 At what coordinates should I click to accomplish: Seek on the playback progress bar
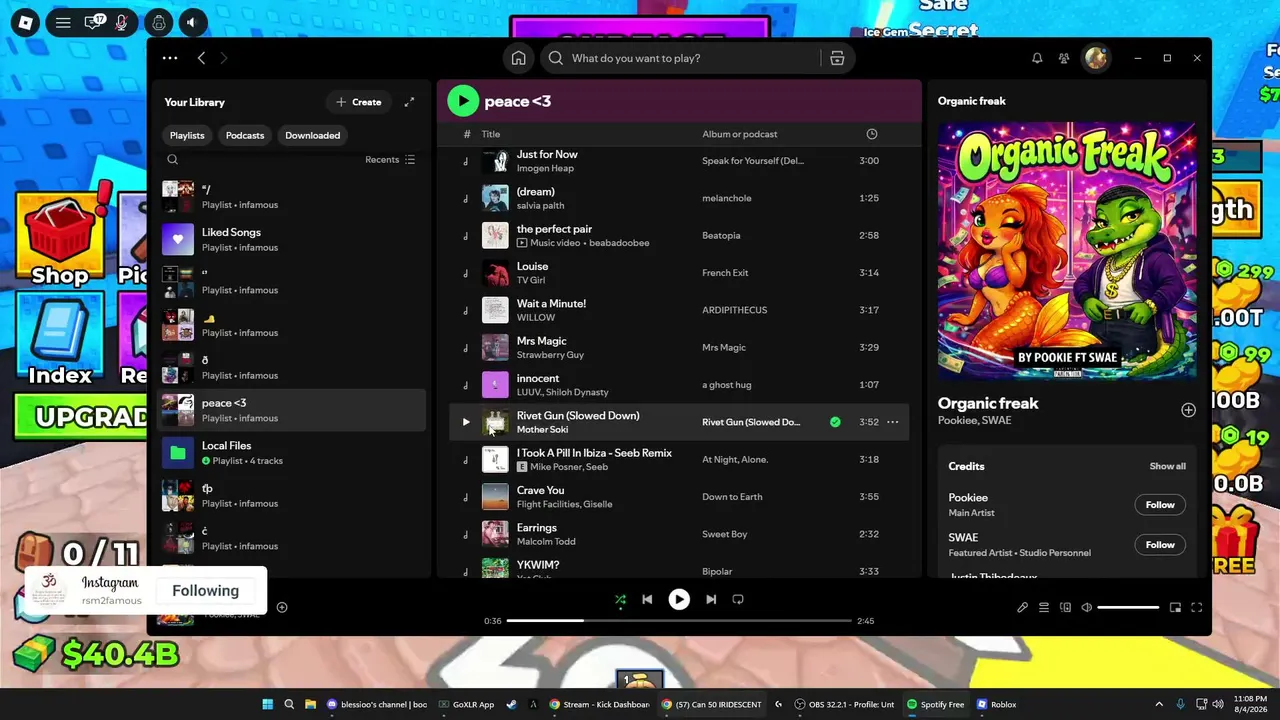[x=679, y=621]
